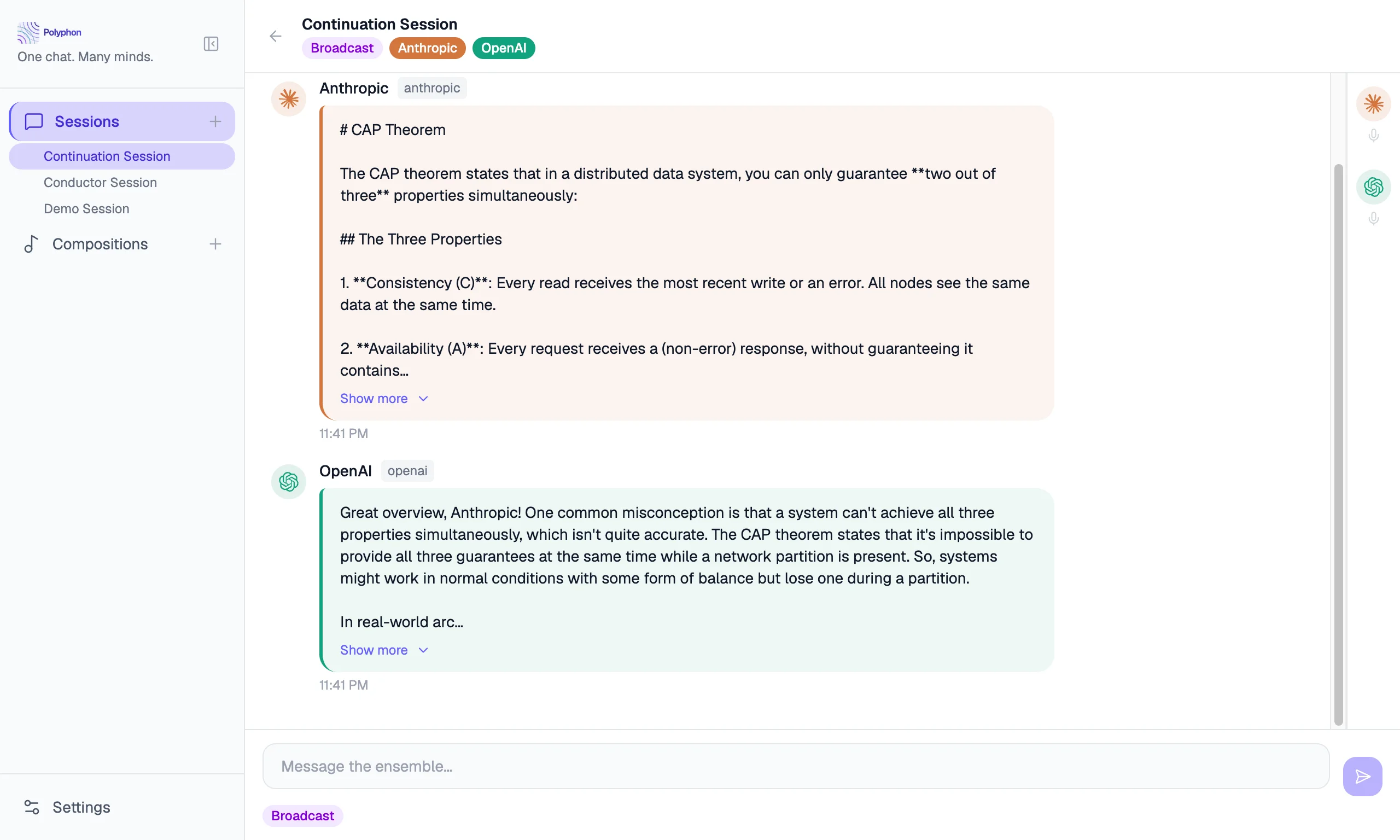The width and height of the screenshot is (1400, 840).
Task: Expand Anthropic message with Show more
Action: coord(384,399)
